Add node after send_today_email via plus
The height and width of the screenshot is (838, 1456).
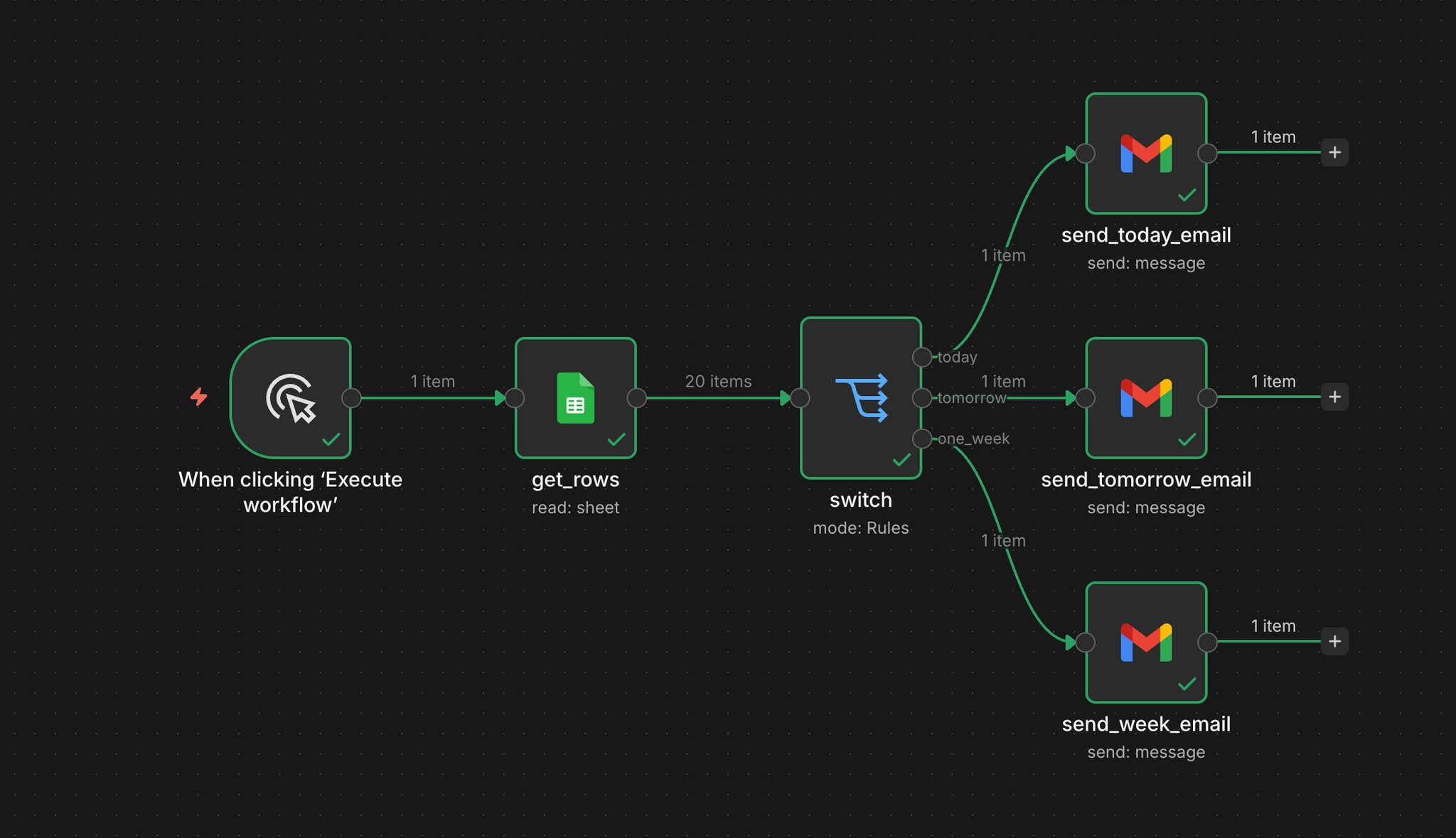pyautogui.click(x=1335, y=152)
